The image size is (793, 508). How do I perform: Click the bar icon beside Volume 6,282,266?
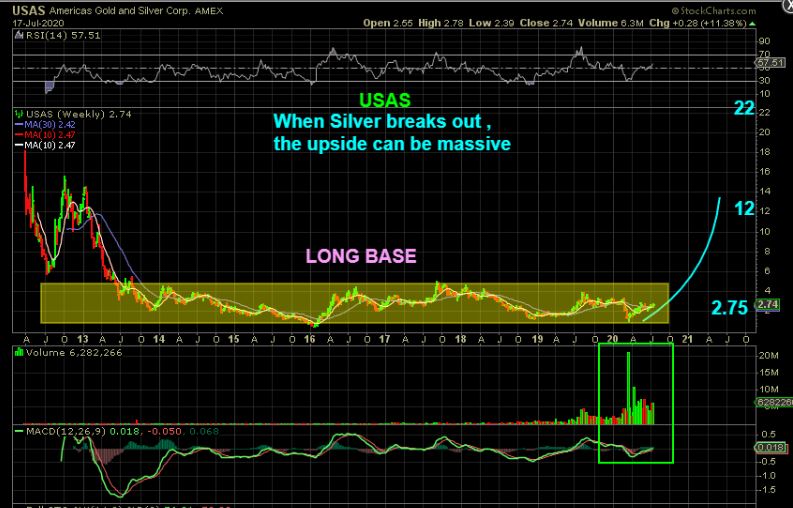click(19, 352)
